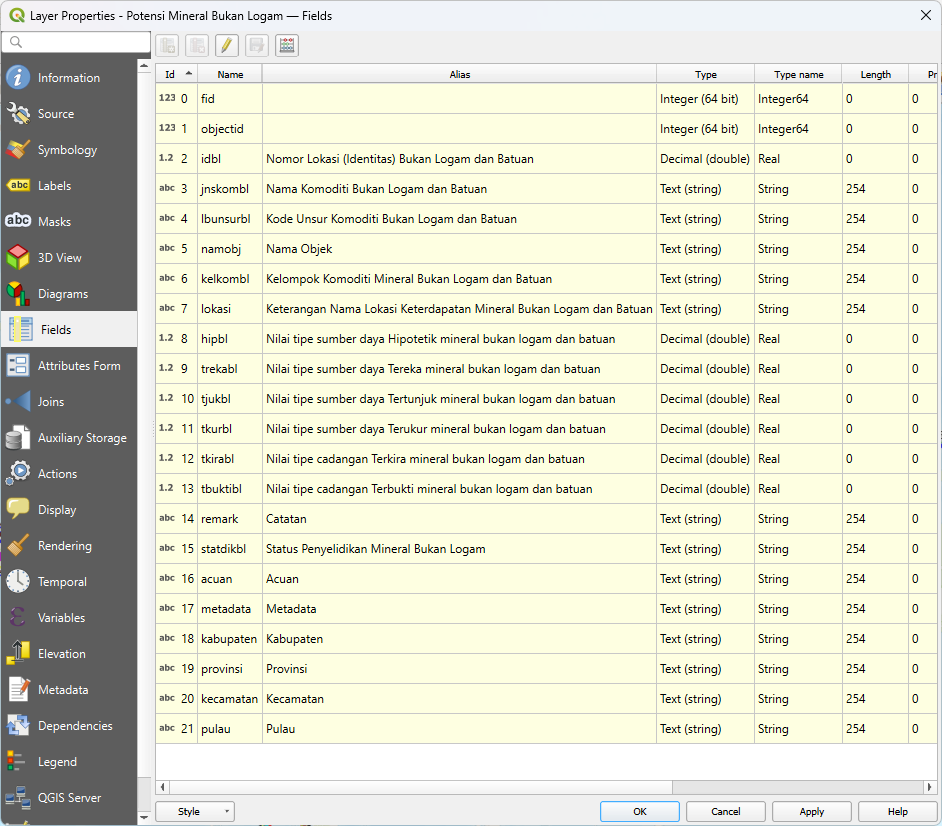
Task: Select the kabupaten field row name
Action: pyautogui.click(x=229, y=639)
